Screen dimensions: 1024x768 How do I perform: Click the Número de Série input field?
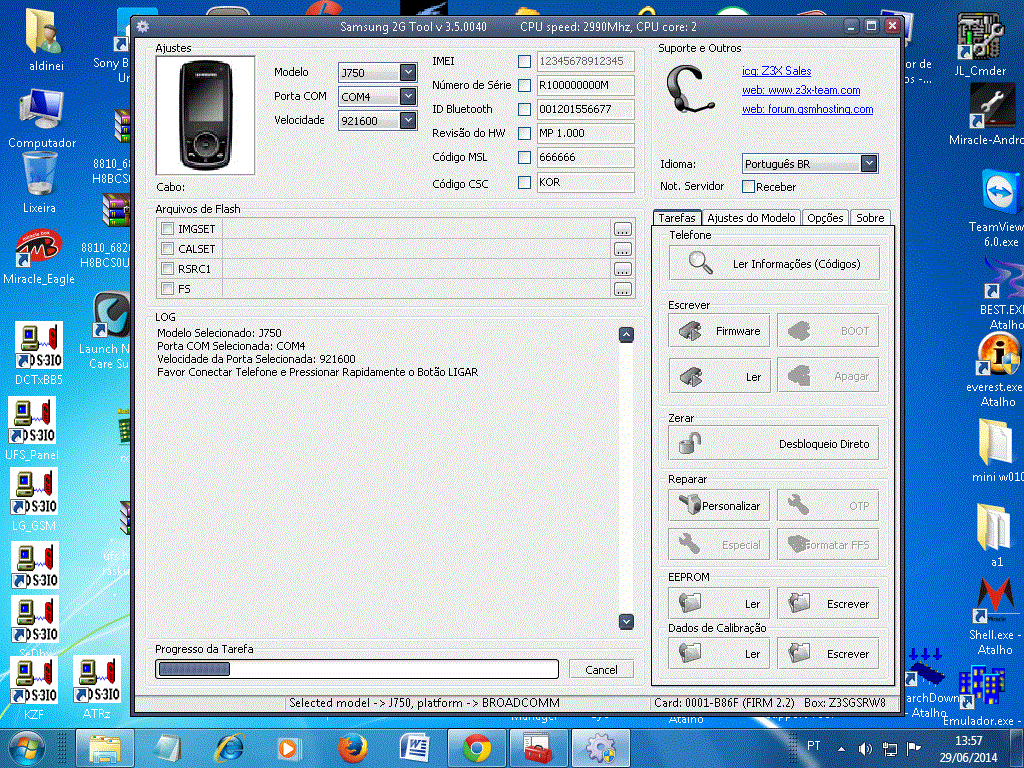point(585,85)
